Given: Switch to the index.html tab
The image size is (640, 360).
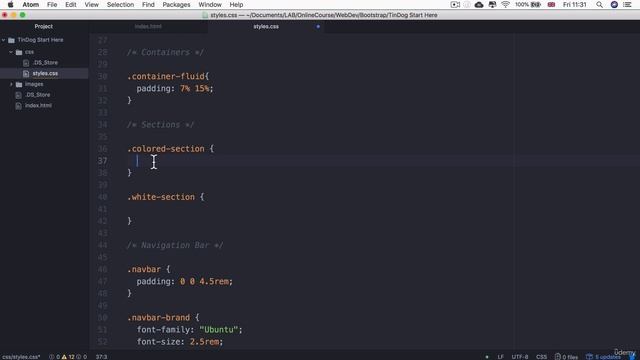Looking at the screenshot, I should coord(148,27).
